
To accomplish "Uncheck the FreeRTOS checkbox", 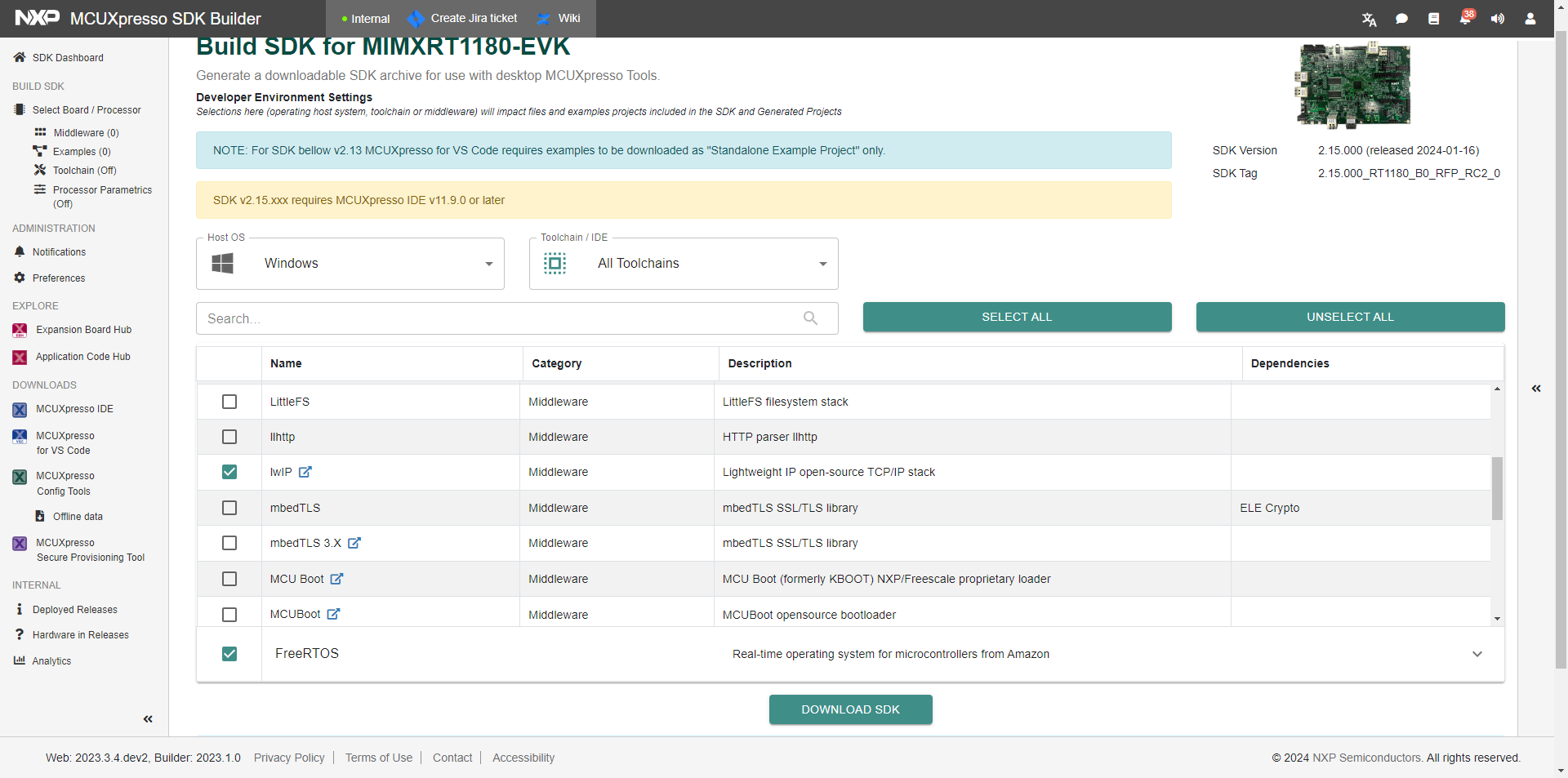I will pyautogui.click(x=229, y=654).
